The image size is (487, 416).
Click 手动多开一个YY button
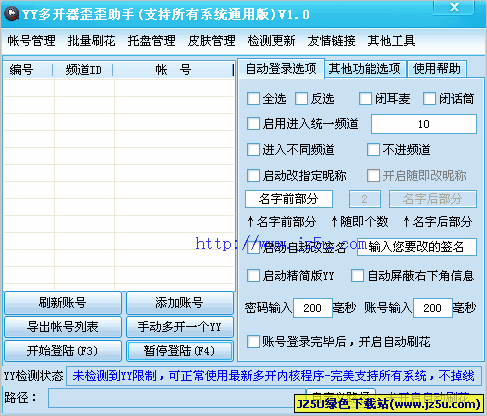(180, 327)
